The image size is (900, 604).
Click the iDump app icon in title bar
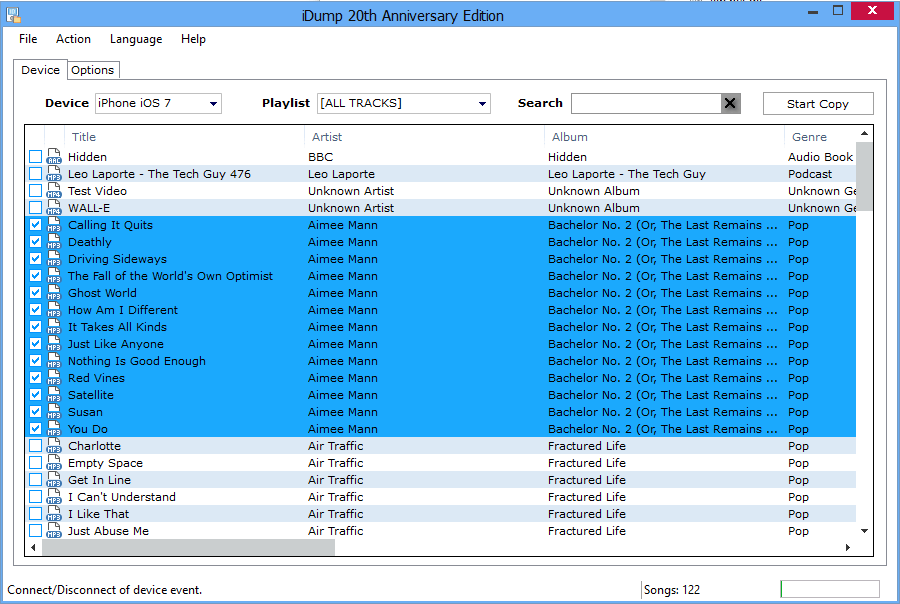point(14,14)
